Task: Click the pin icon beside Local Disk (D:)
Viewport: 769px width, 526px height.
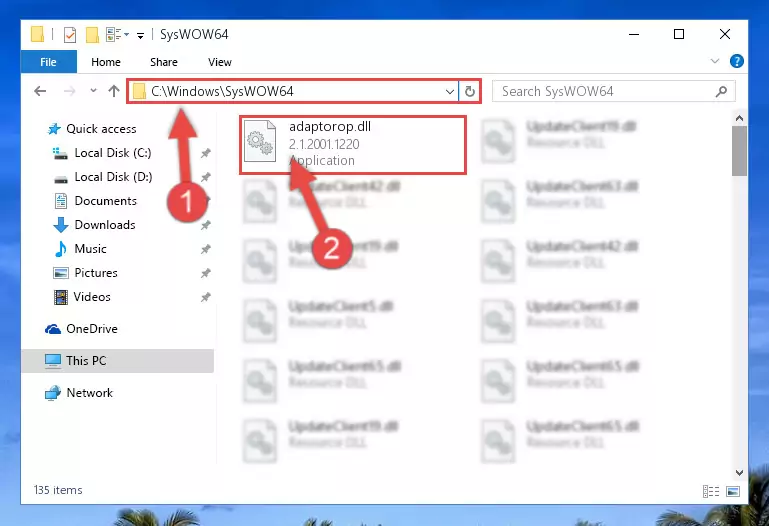Action: 205,177
